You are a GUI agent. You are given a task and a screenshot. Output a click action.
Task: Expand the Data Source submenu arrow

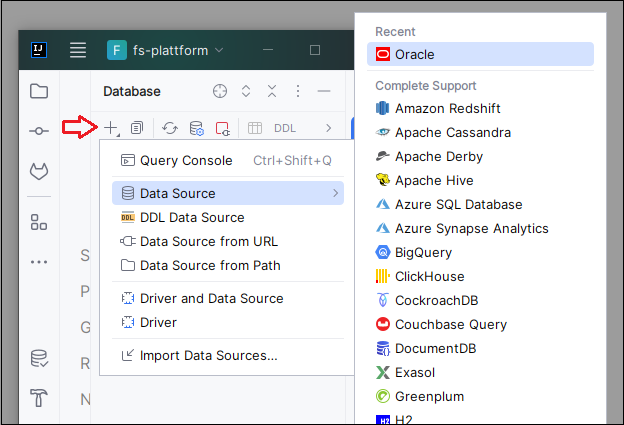pyautogui.click(x=335, y=193)
